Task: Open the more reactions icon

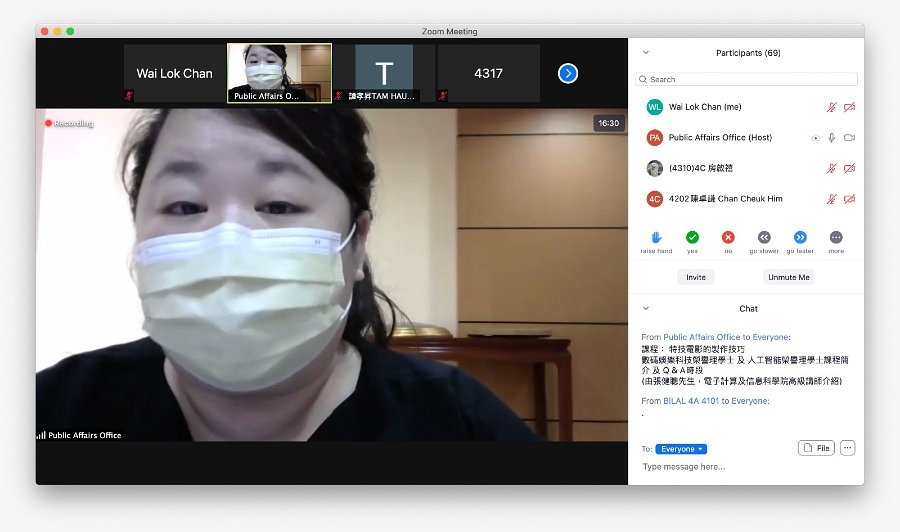Action: (x=836, y=237)
